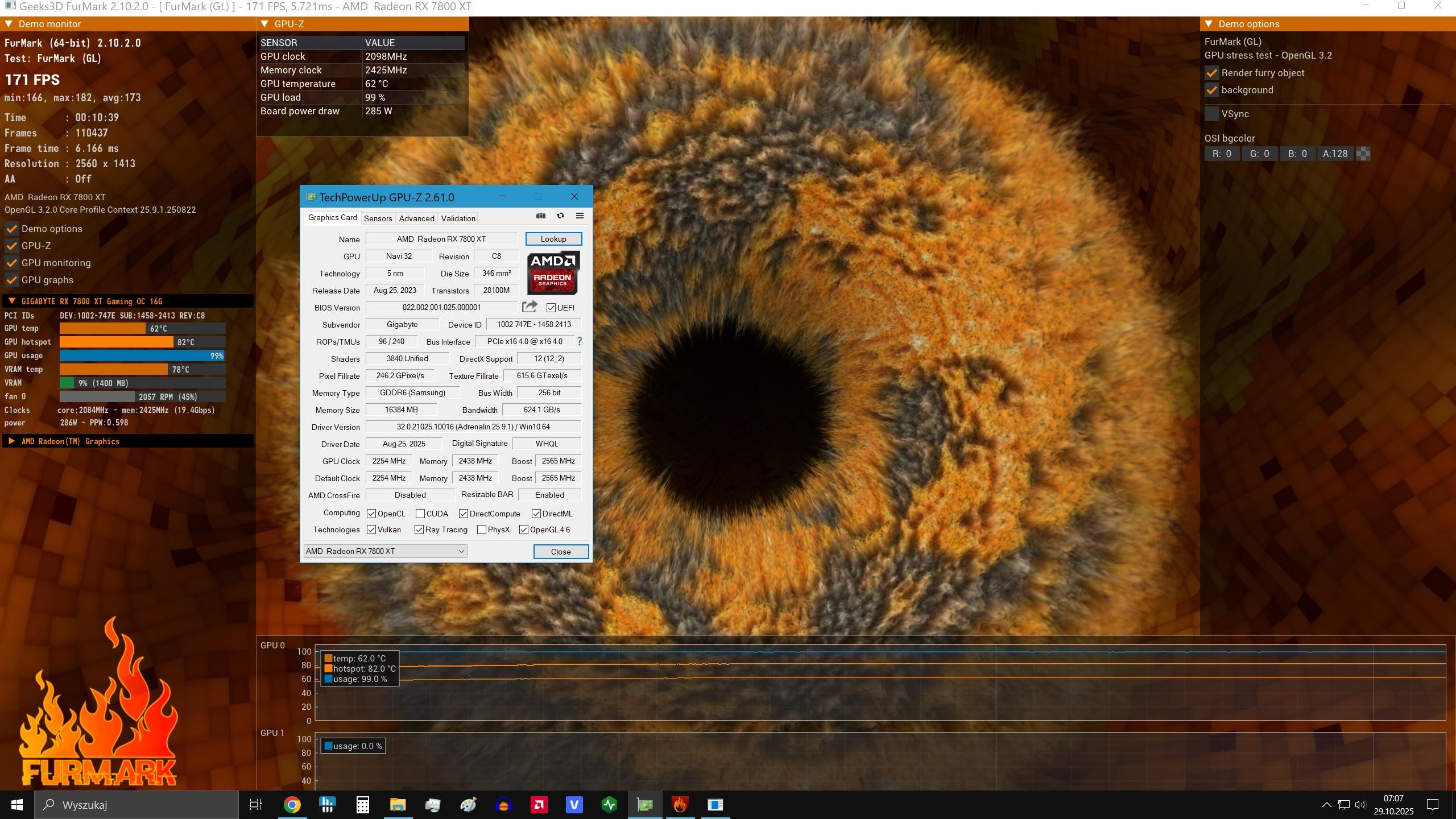
Task: Click the BIOS export share icon
Action: coord(530,307)
